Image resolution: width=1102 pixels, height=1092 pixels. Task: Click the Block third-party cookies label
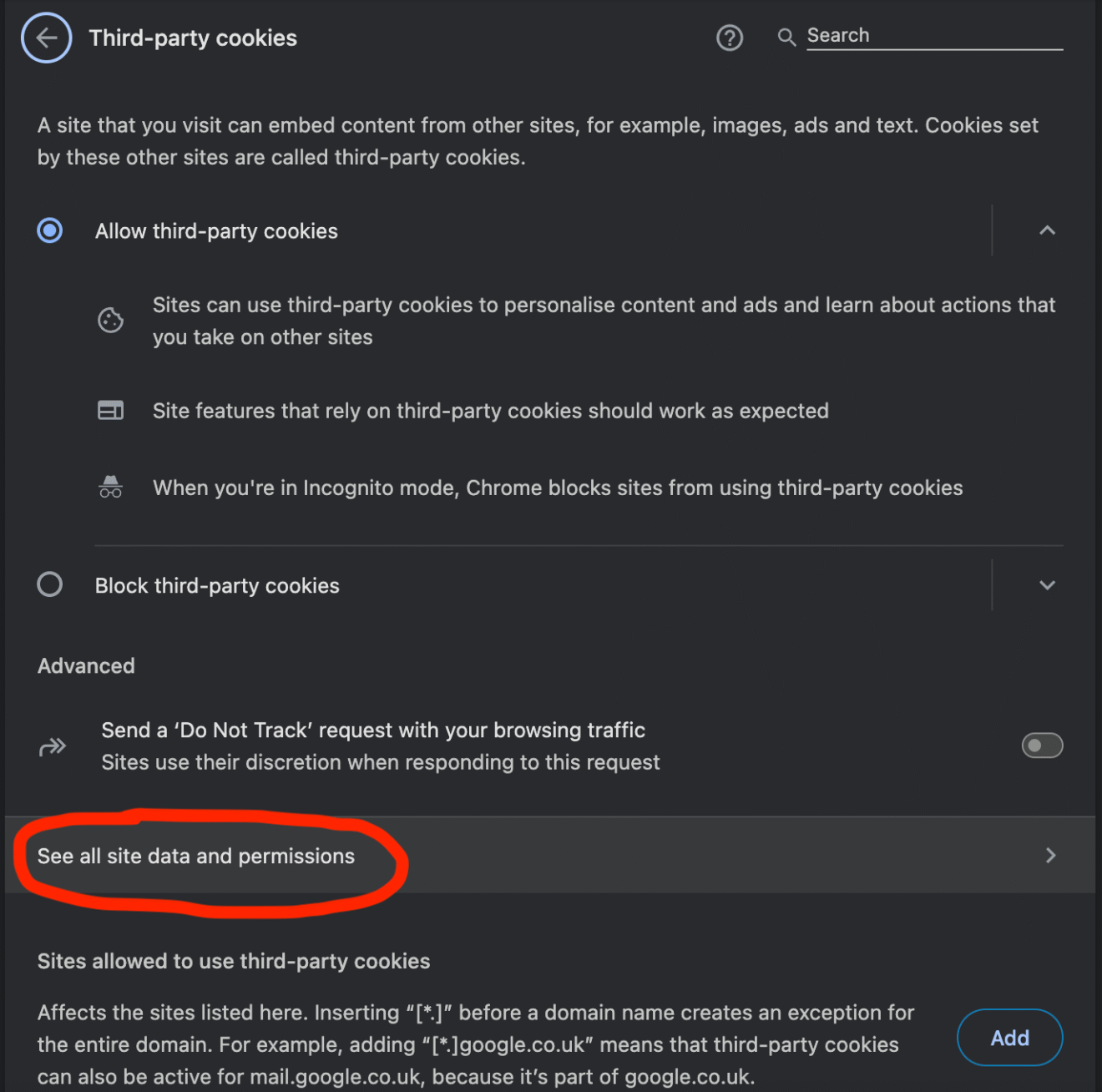click(217, 586)
